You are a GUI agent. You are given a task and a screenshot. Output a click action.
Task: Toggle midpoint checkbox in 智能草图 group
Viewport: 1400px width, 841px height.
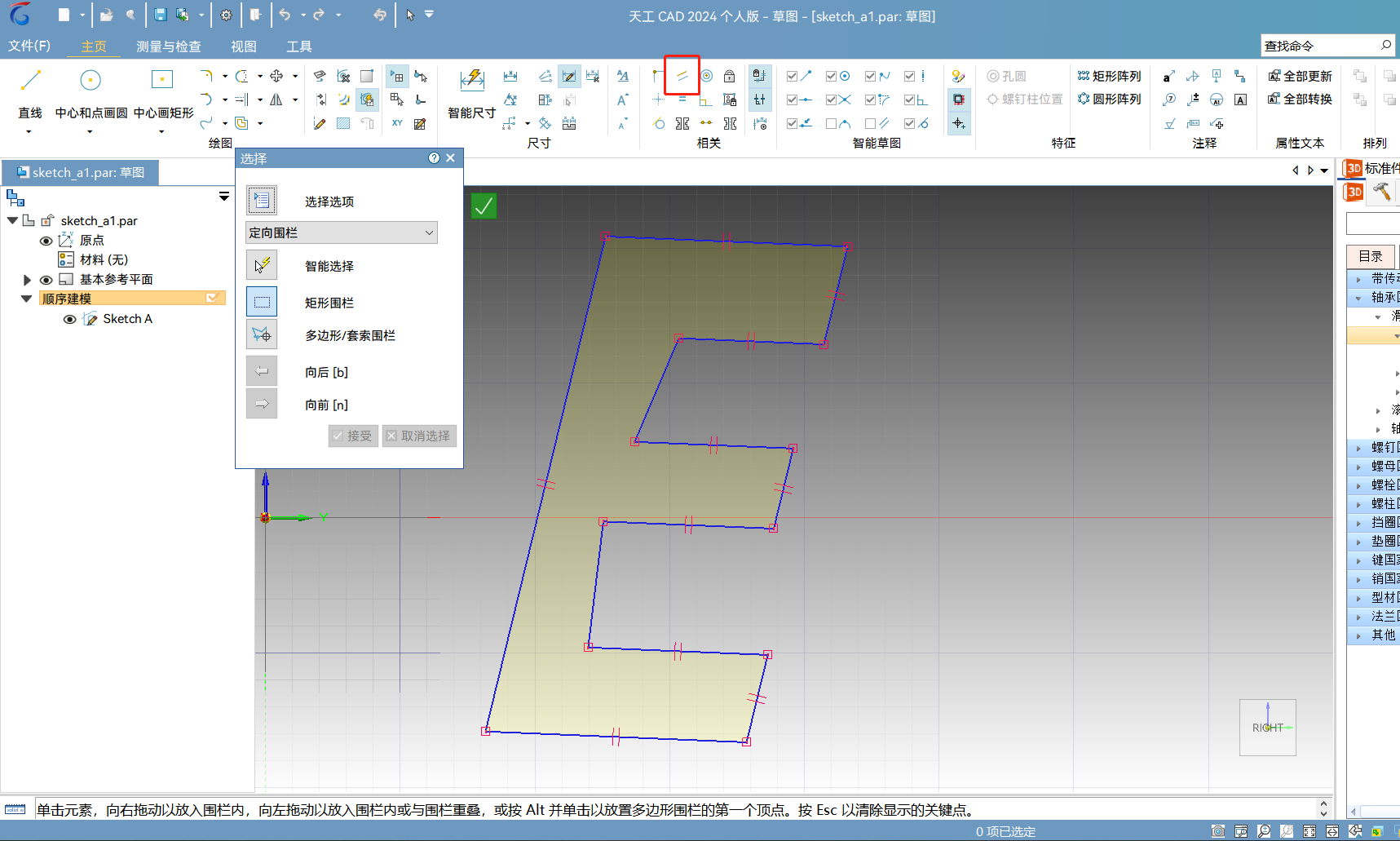point(792,100)
